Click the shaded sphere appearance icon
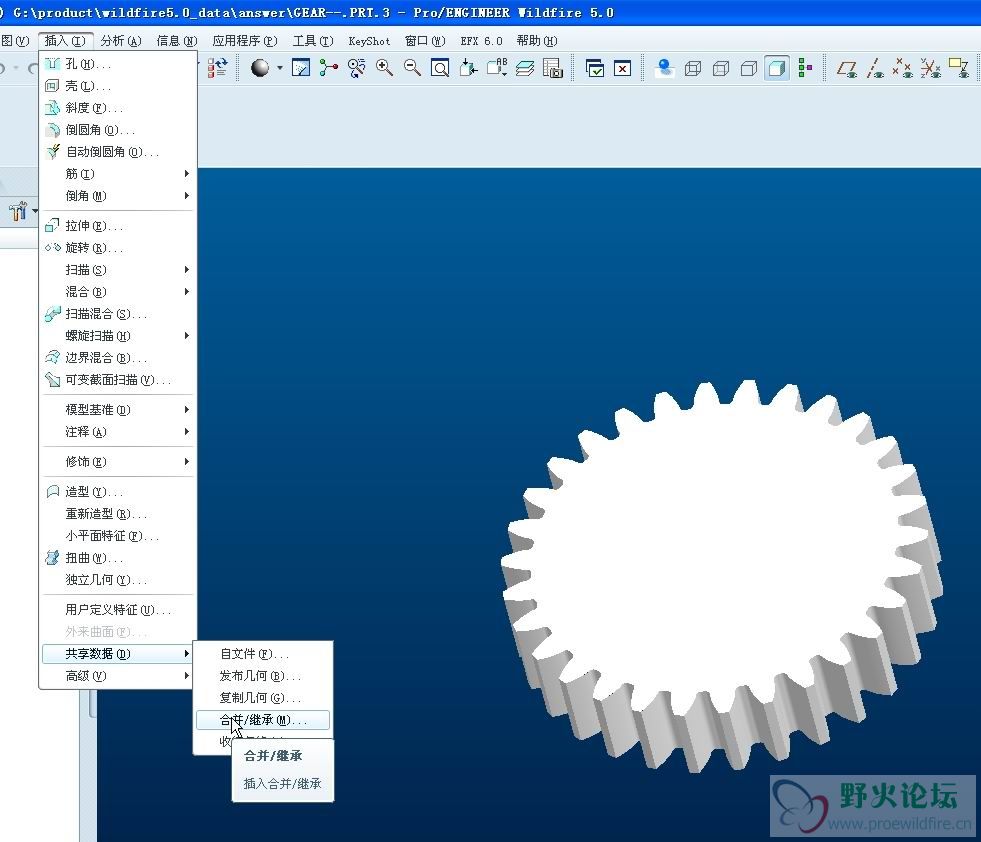The image size is (981, 842). [x=260, y=68]
